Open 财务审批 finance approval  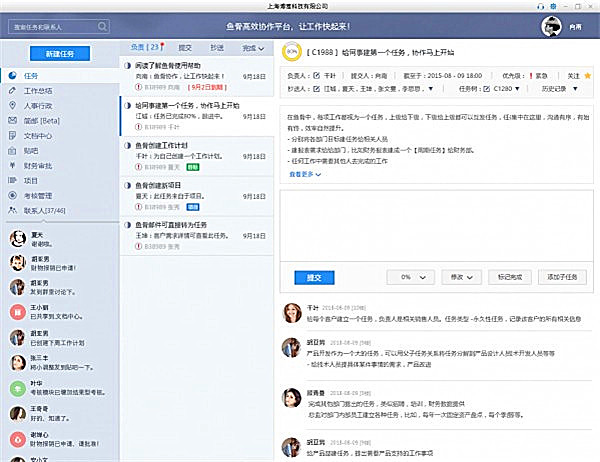pos(37,166)
